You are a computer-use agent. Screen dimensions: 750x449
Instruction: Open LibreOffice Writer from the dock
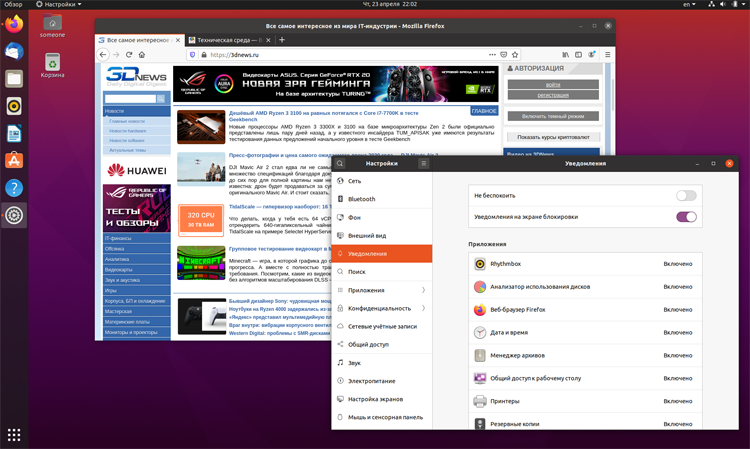[x=14, y=133]
